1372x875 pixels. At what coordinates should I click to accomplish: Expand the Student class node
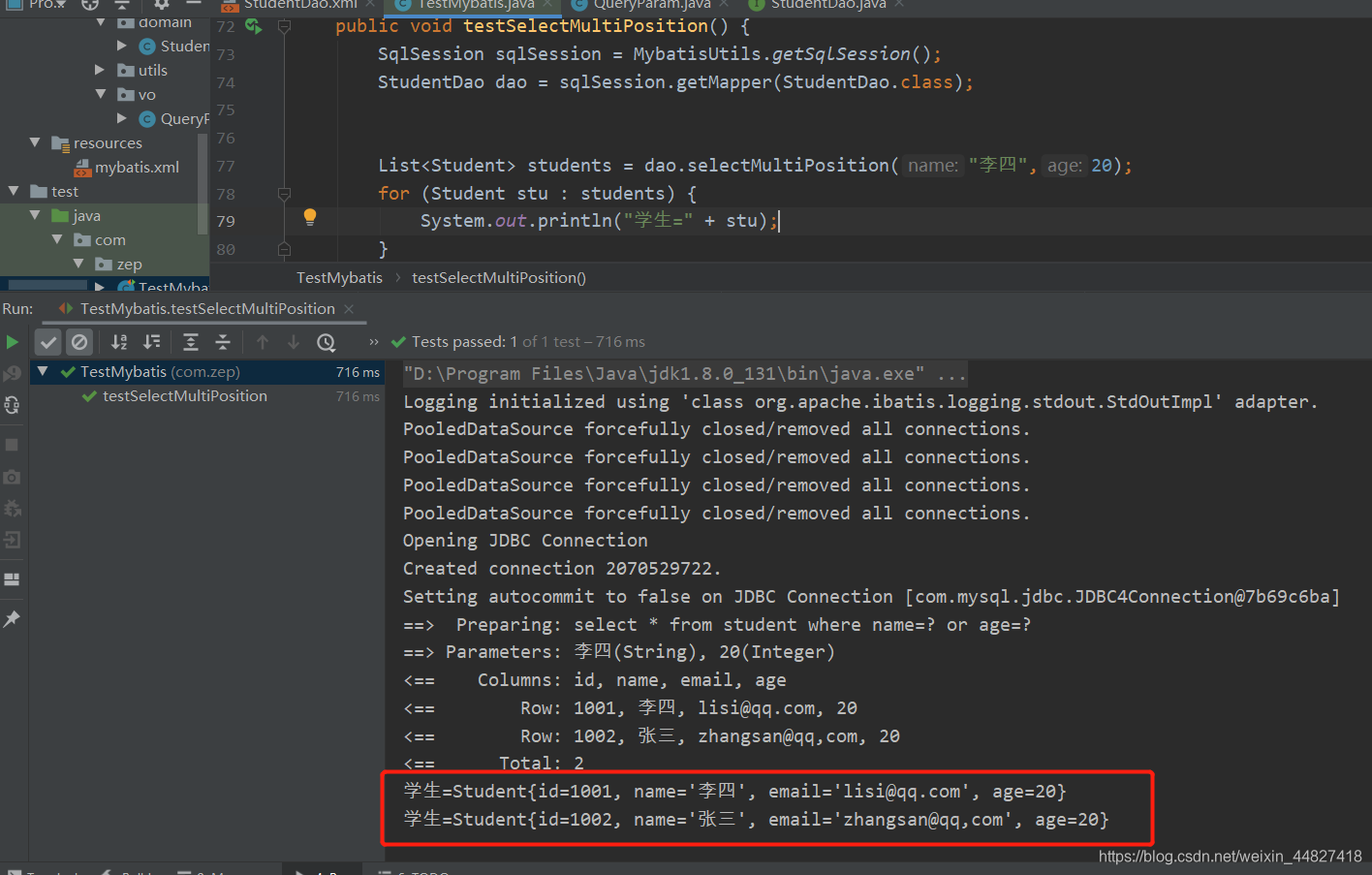click(121, 46)
